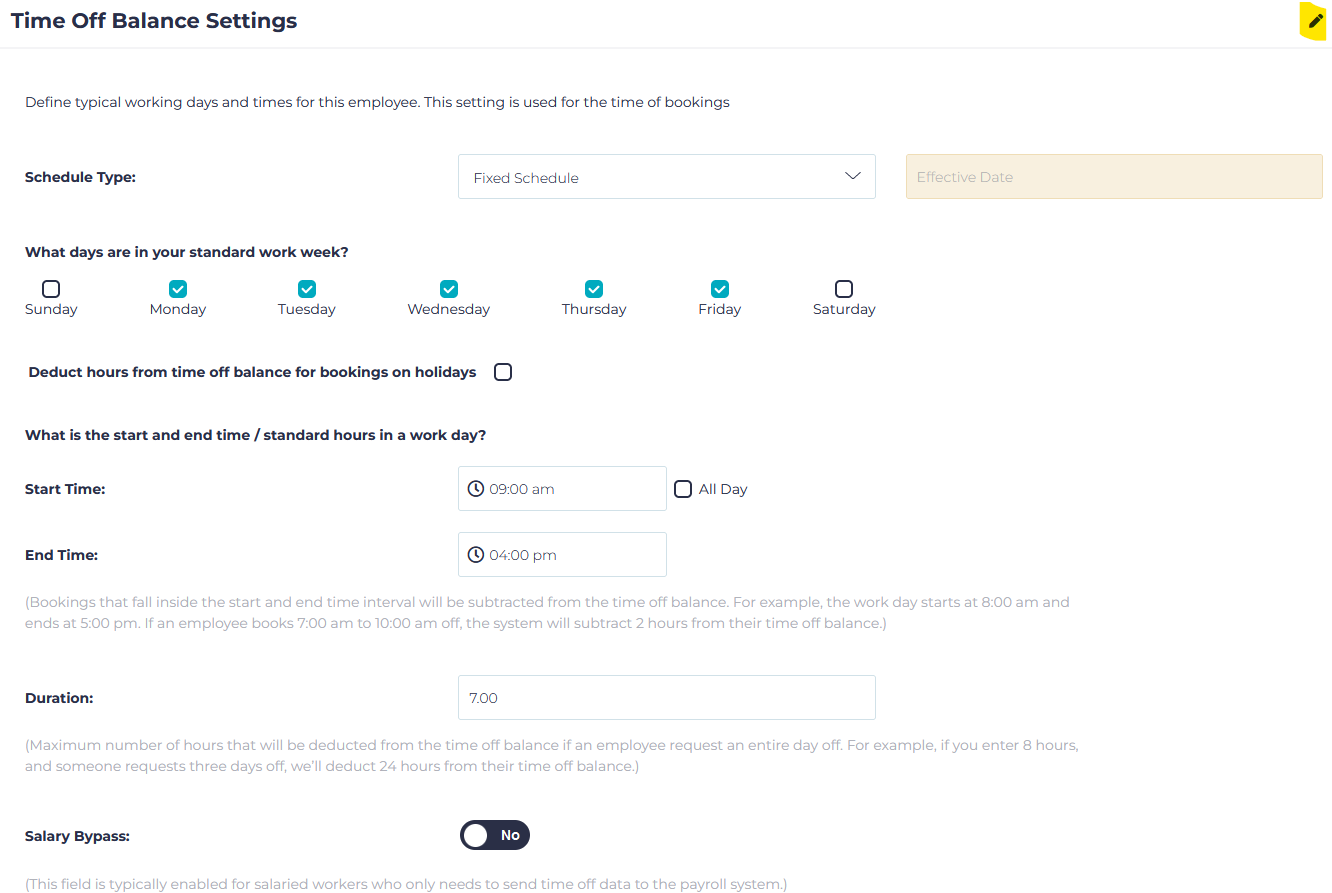Click the End Time input showing 04:00 pm

[562, 554]
